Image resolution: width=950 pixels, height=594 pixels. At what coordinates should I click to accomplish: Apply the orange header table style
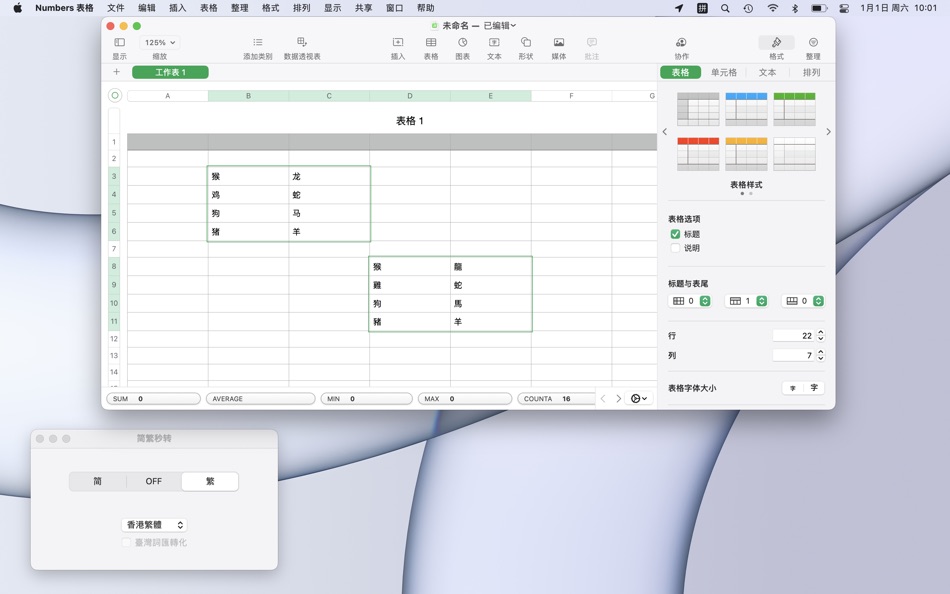click(746, 154)
